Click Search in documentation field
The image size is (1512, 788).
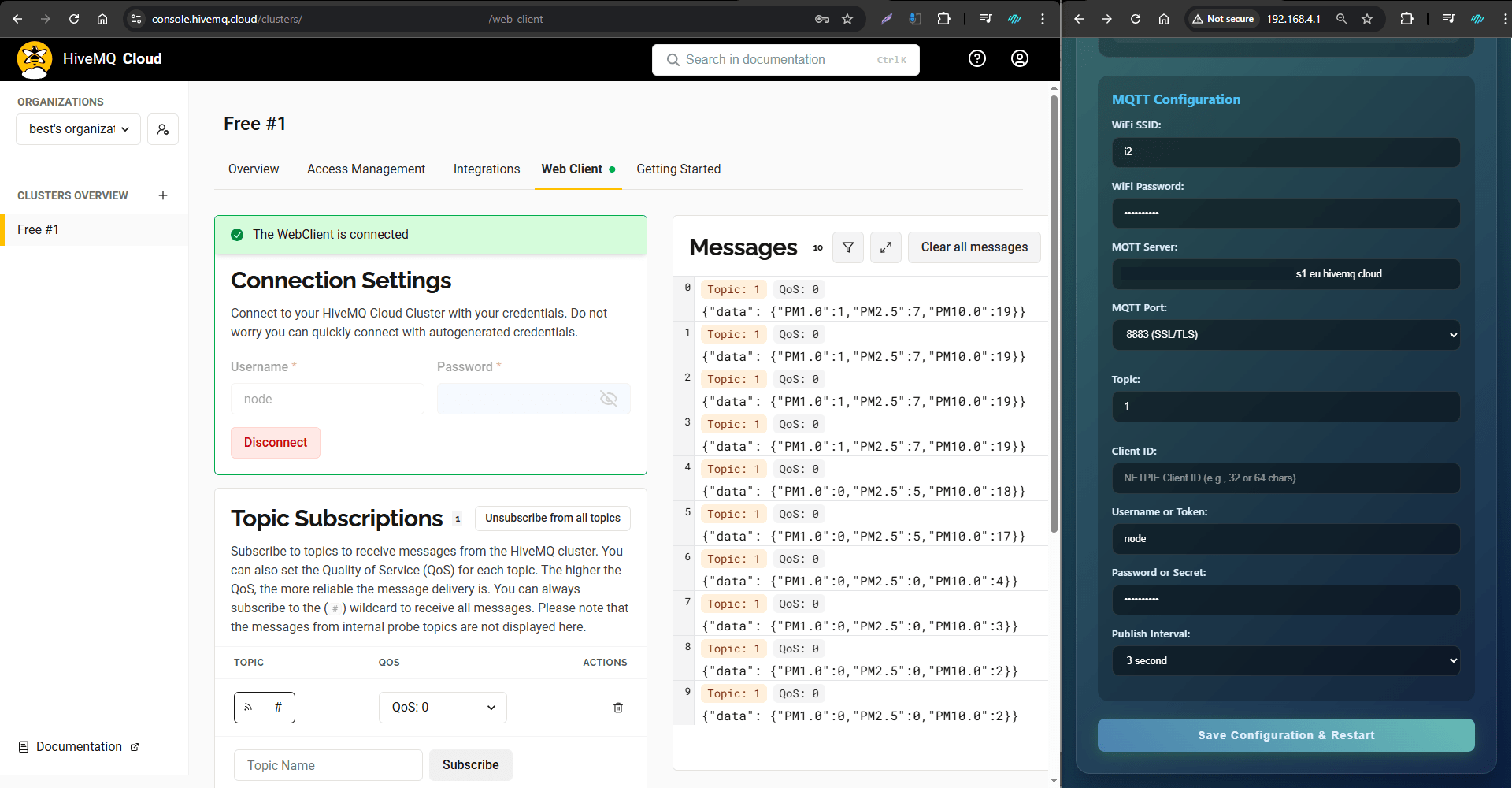[x=786, y=60]
